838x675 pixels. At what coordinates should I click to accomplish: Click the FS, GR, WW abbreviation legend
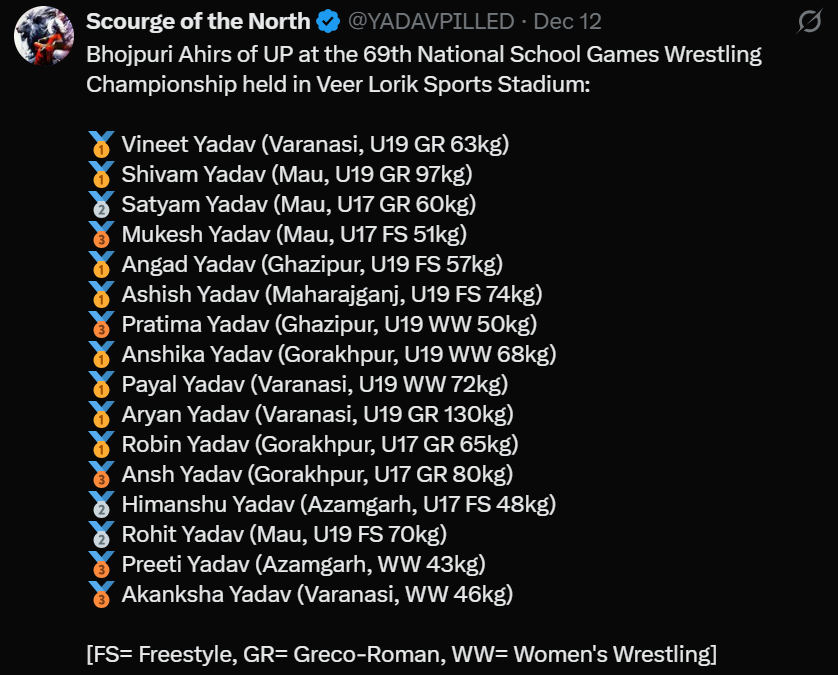click(x=402, y=655)
